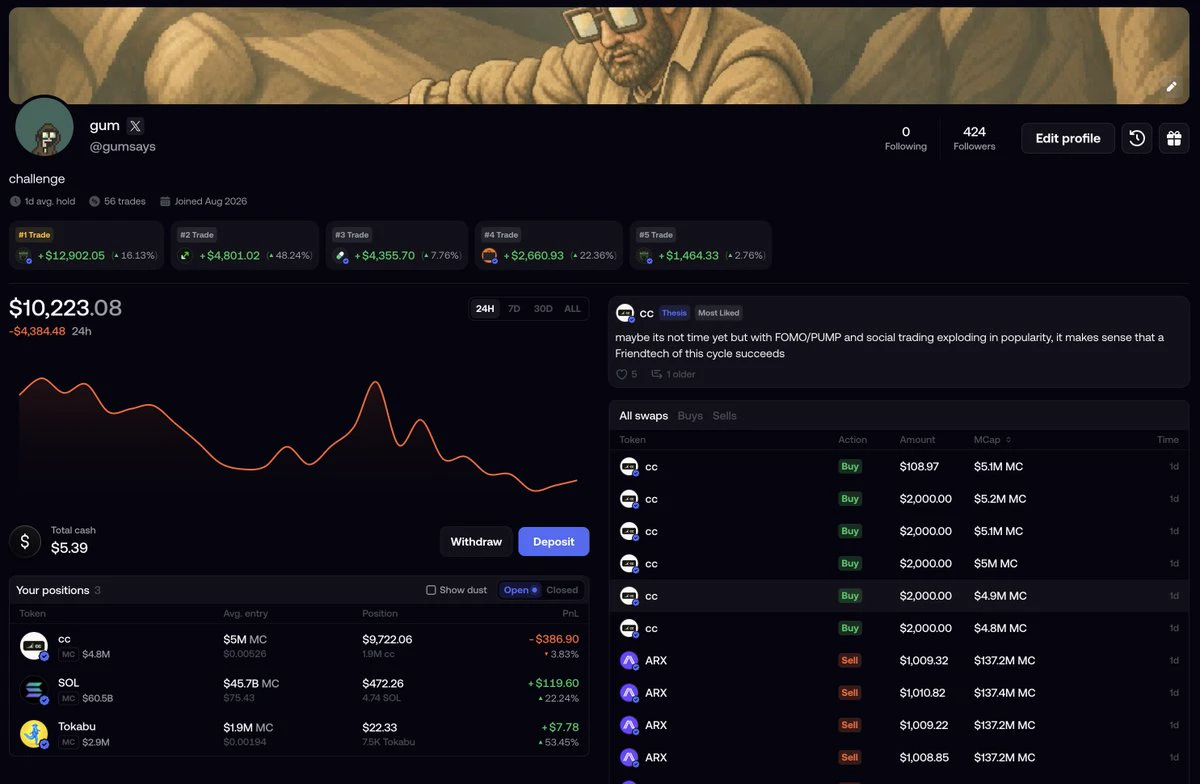Select the Buys tab
The image size is (1200, 784).
(x=690, y=416)
